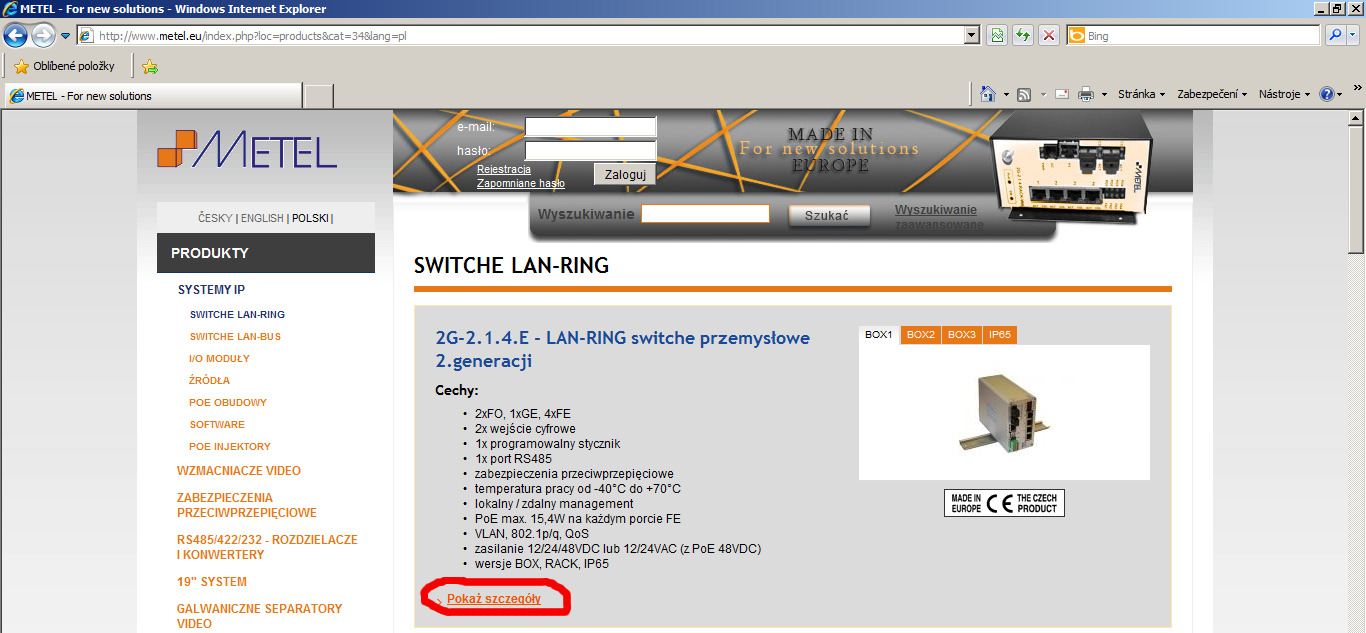Screen dimensions: 1366x633
Task: Select the BOX2 image tab
Action: pyautogui.click(x=921, y=335)
